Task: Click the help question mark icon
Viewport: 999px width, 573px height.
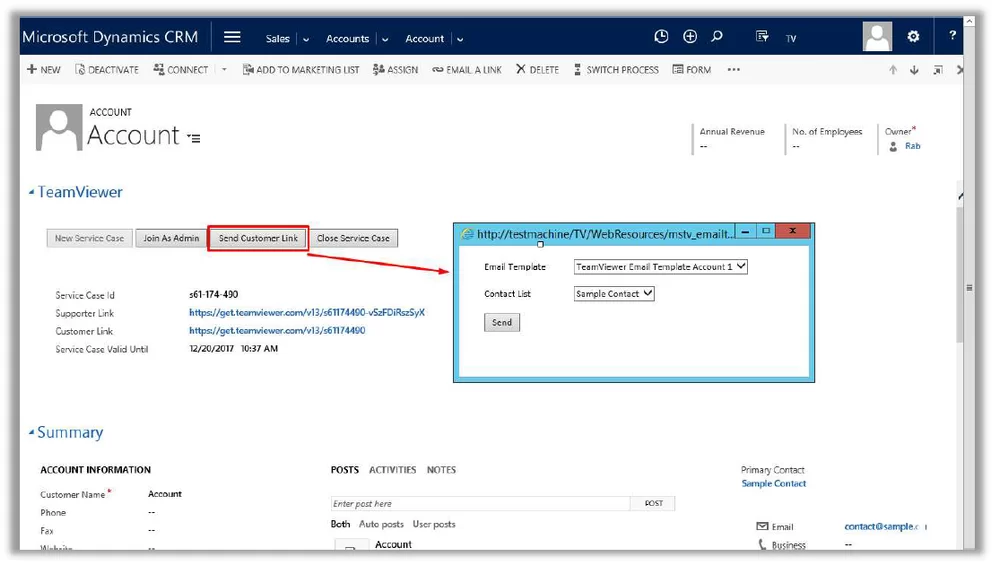Action: tap(952, 37)
